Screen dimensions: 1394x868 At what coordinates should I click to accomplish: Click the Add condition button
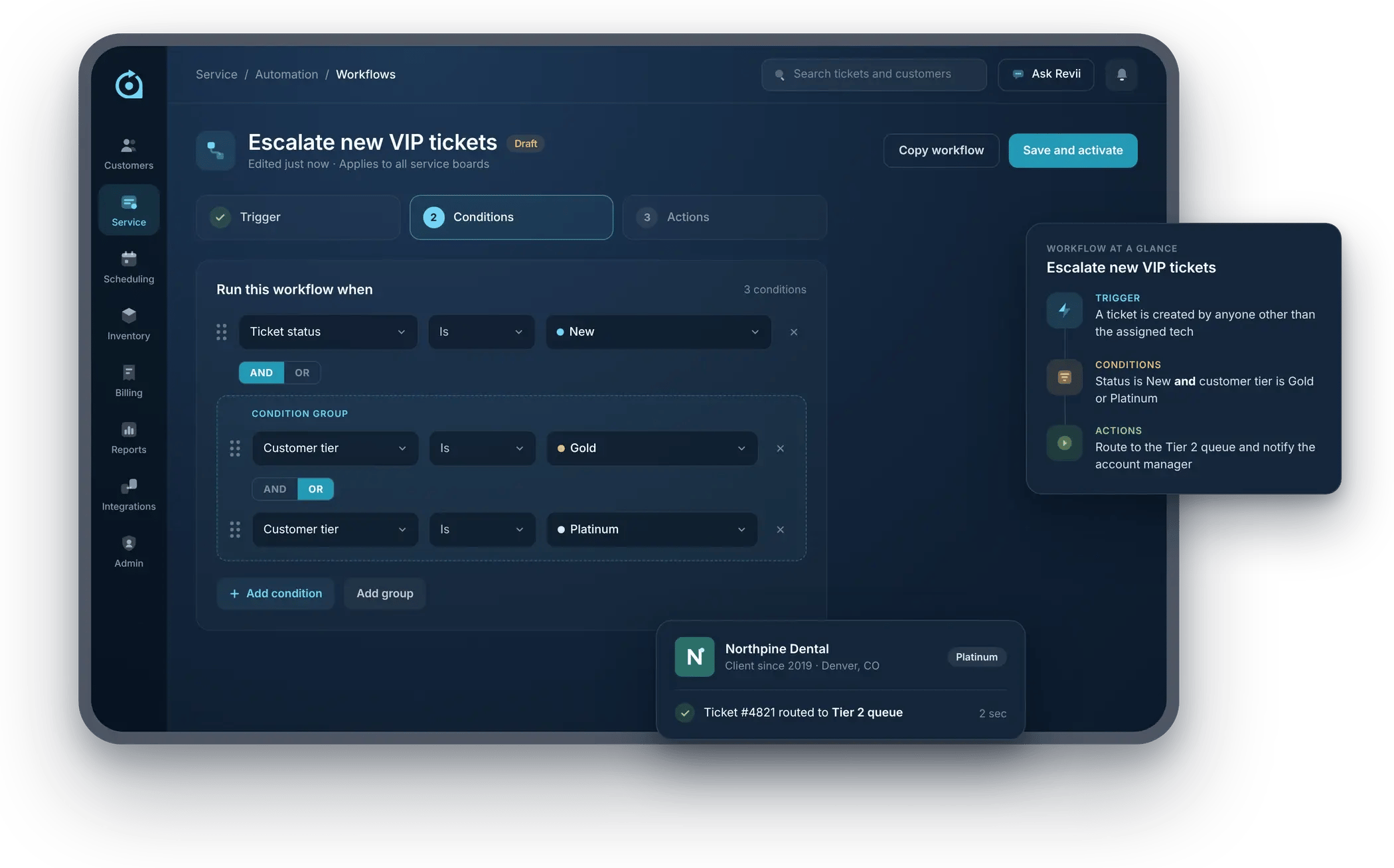pos(275,593)
